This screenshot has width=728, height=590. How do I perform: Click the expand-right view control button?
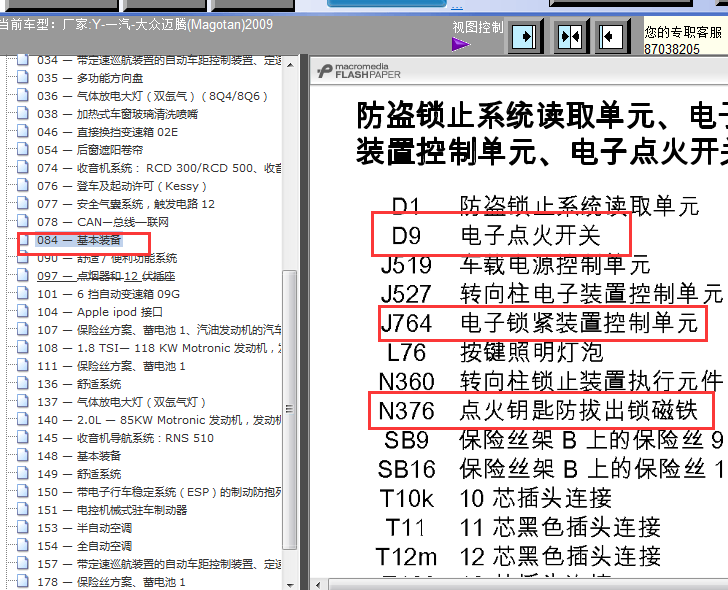526,36
